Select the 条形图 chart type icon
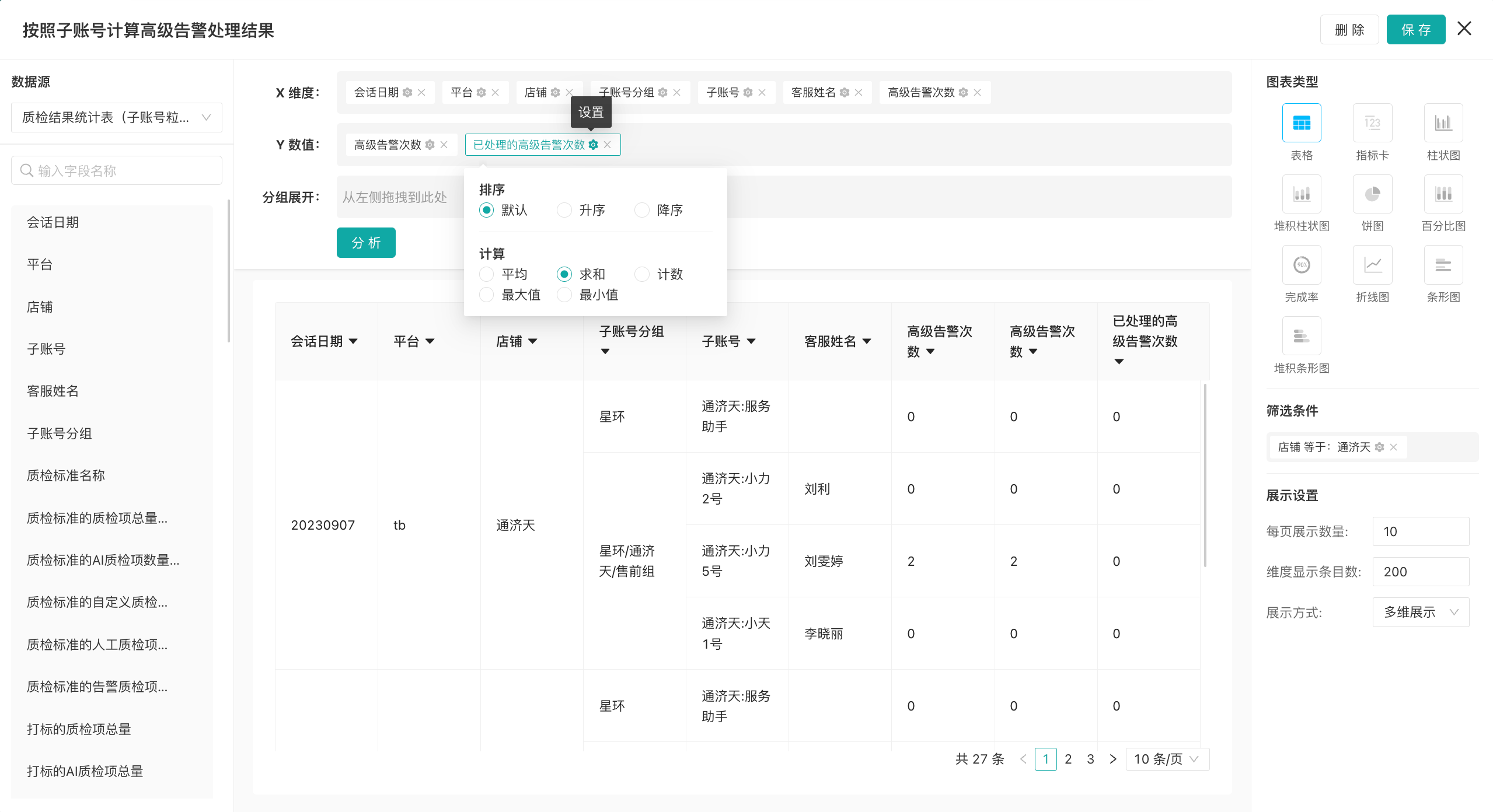Screen dimensions: 1493x812 pyautogui.click(x=1443, y=265)
